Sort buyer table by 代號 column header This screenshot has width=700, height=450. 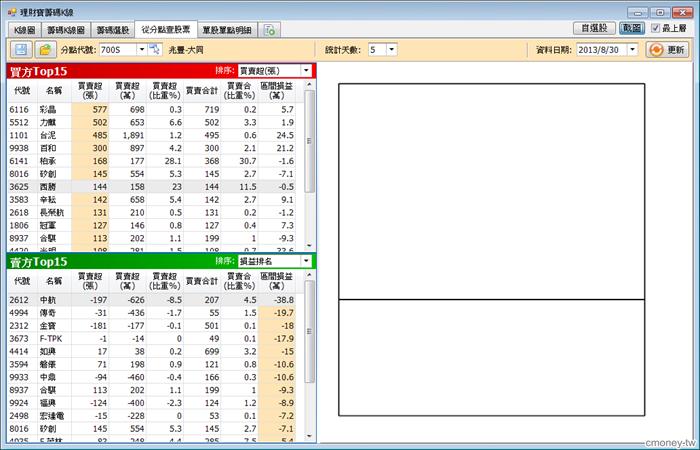point(22,91)
